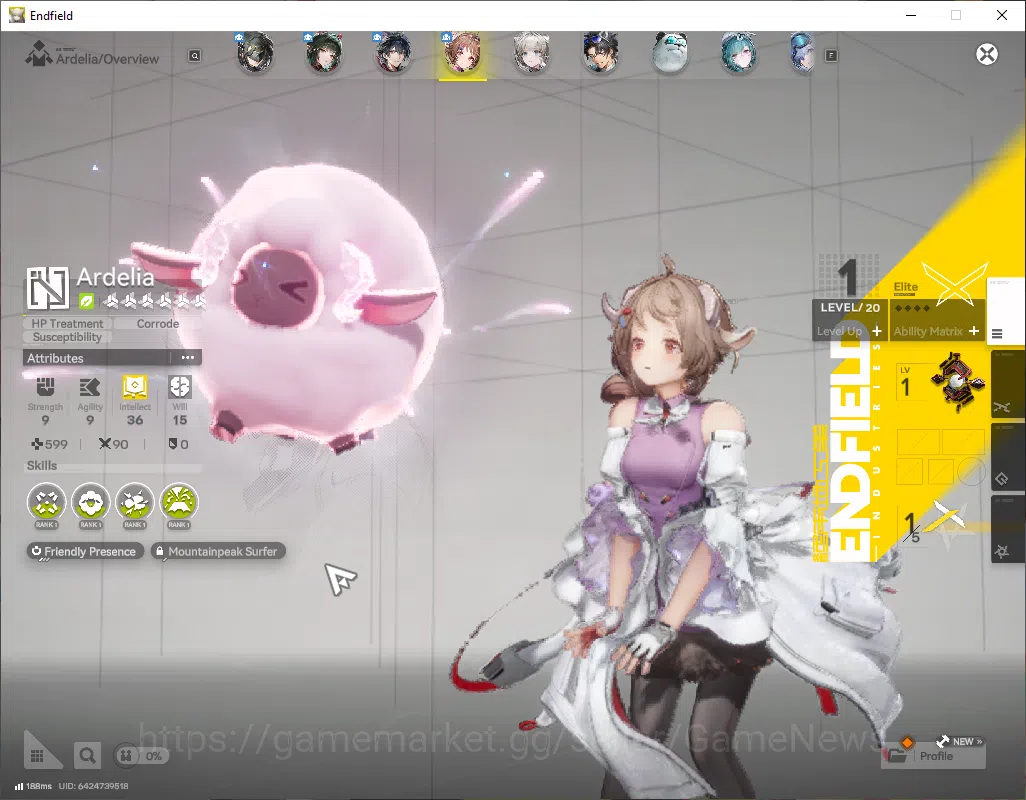Screen dimensions: 1026x800
Task: Click the green element leaf icon under Ardelia
Action: click(86, 302)
